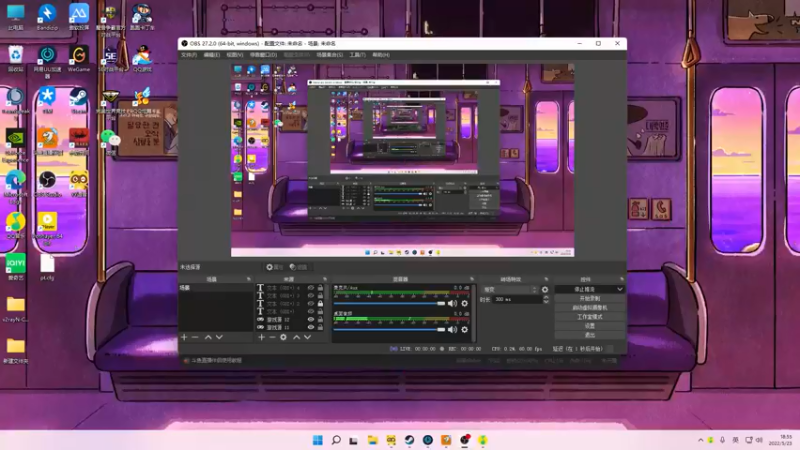Image resolution: width=800 pixels, height=450 pixels.
Task: Open Steam desktop shortcut
Action: (x=79, y=101)
